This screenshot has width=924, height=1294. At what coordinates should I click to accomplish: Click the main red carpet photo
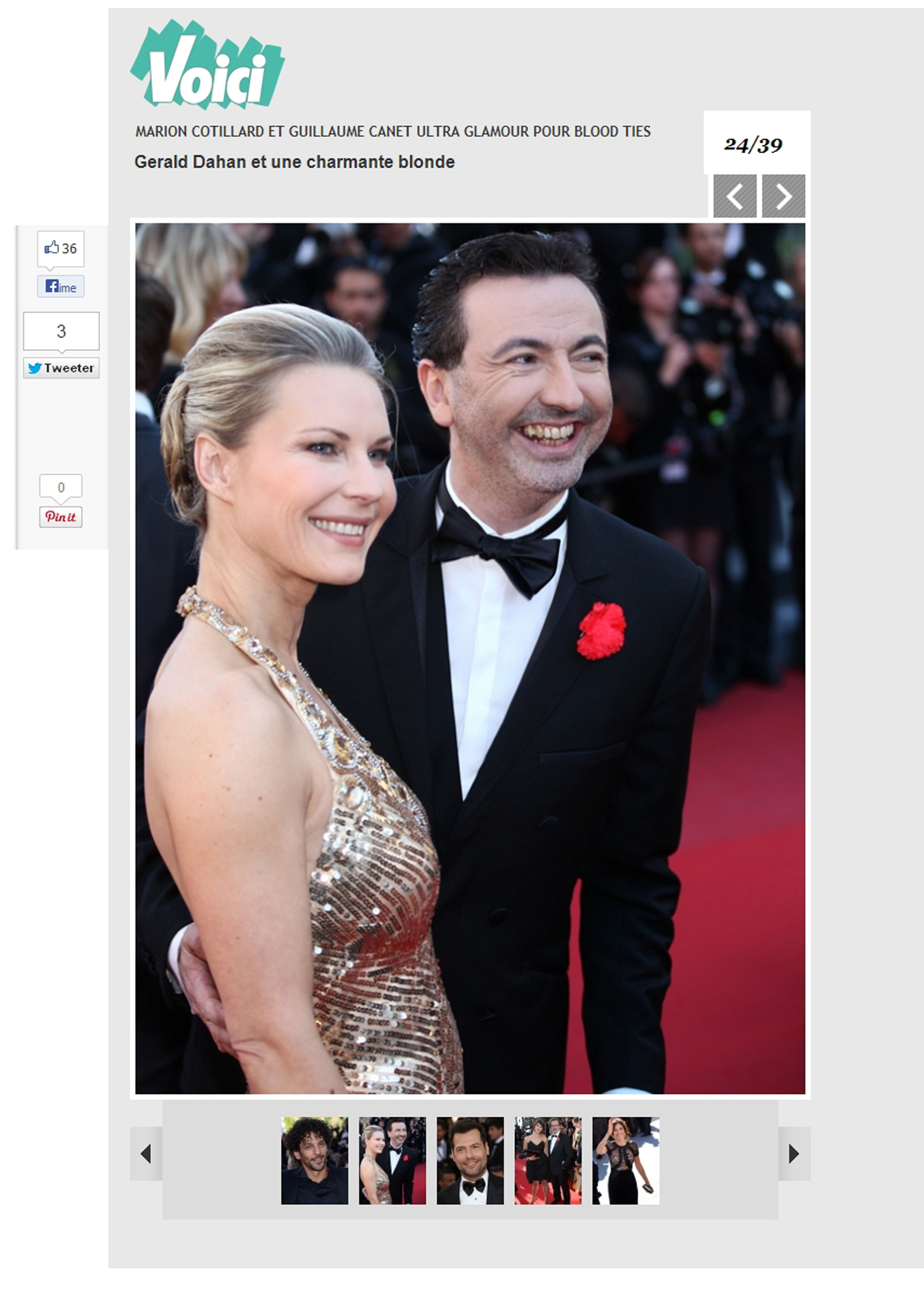[470, 658]
